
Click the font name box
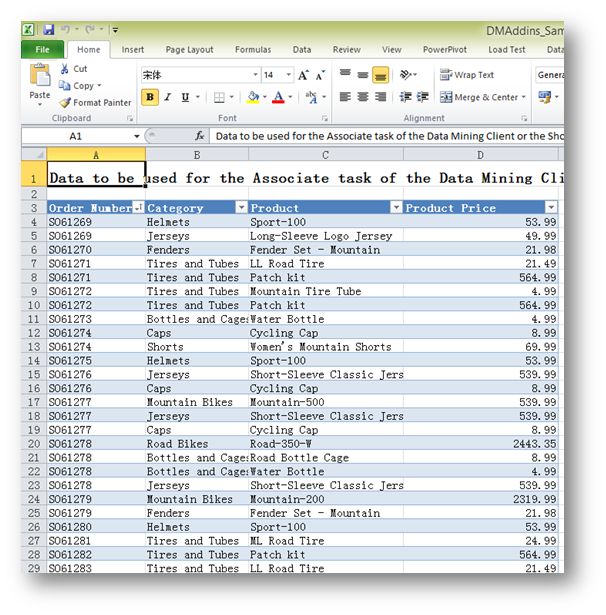(x=196, y=75)
